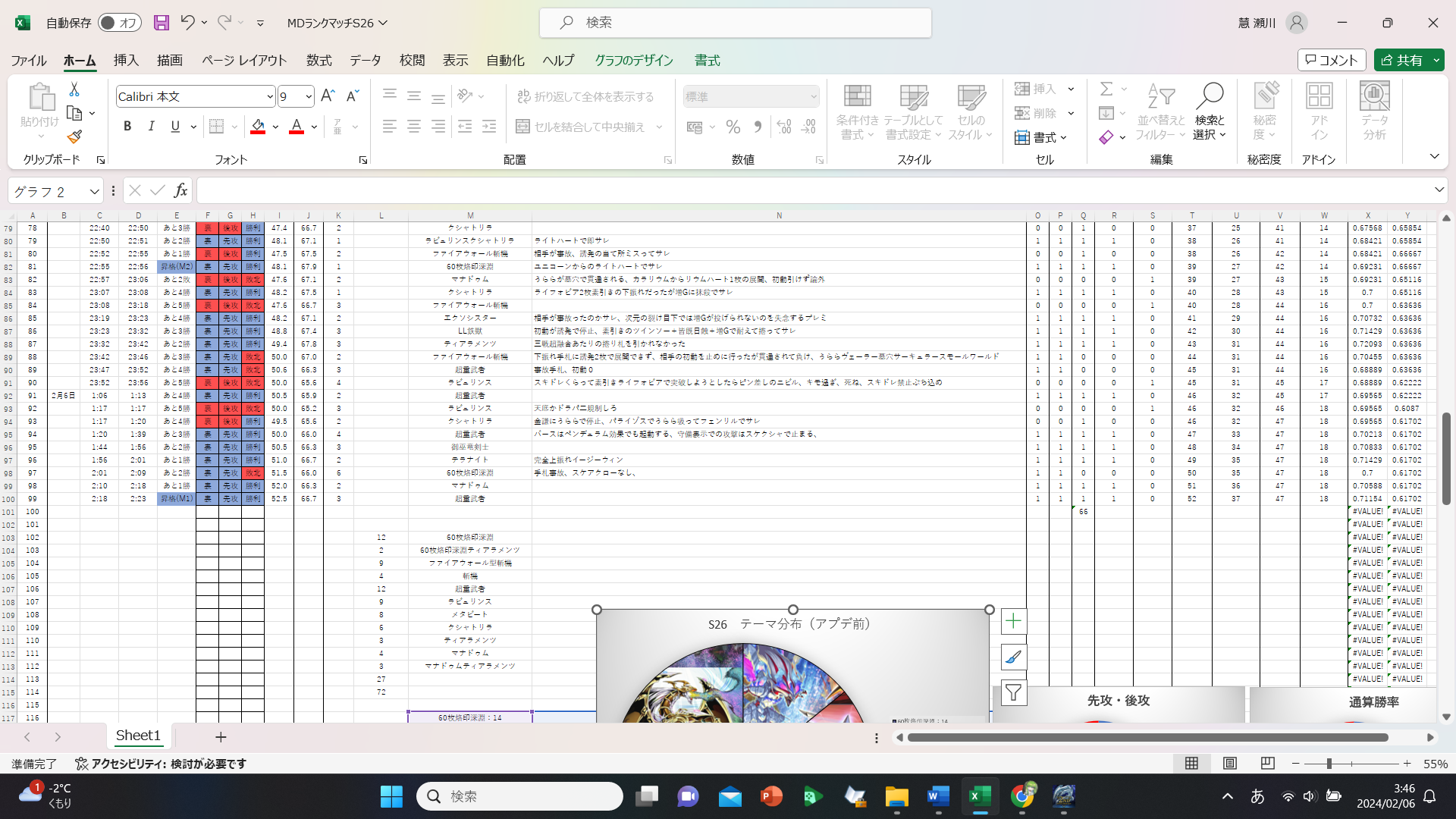The height and width of the screenshot is (819, 1456).
Task: Align text left
Action: [390, 127]
